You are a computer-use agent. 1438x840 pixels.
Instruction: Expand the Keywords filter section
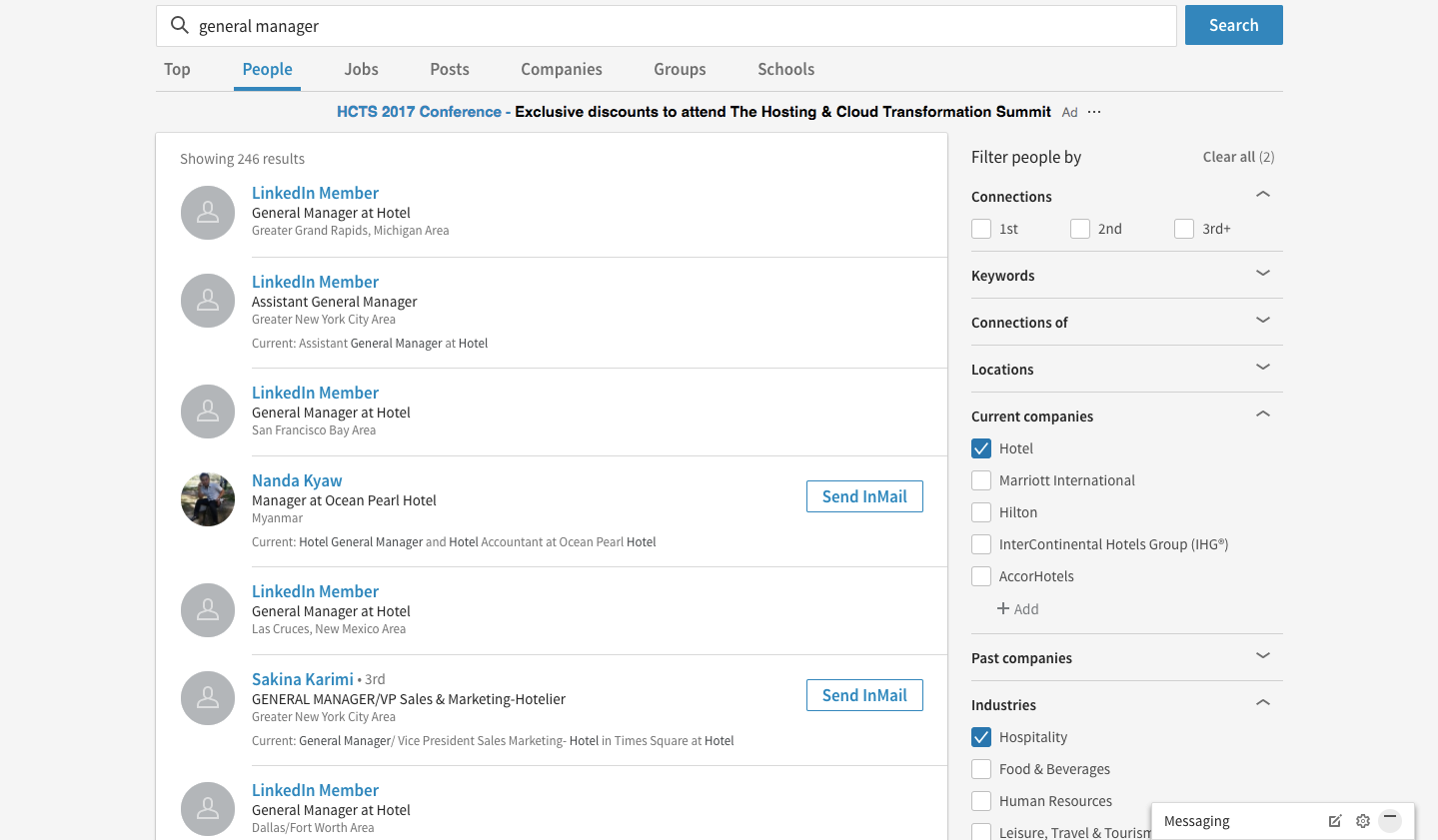pos(1262,274)
